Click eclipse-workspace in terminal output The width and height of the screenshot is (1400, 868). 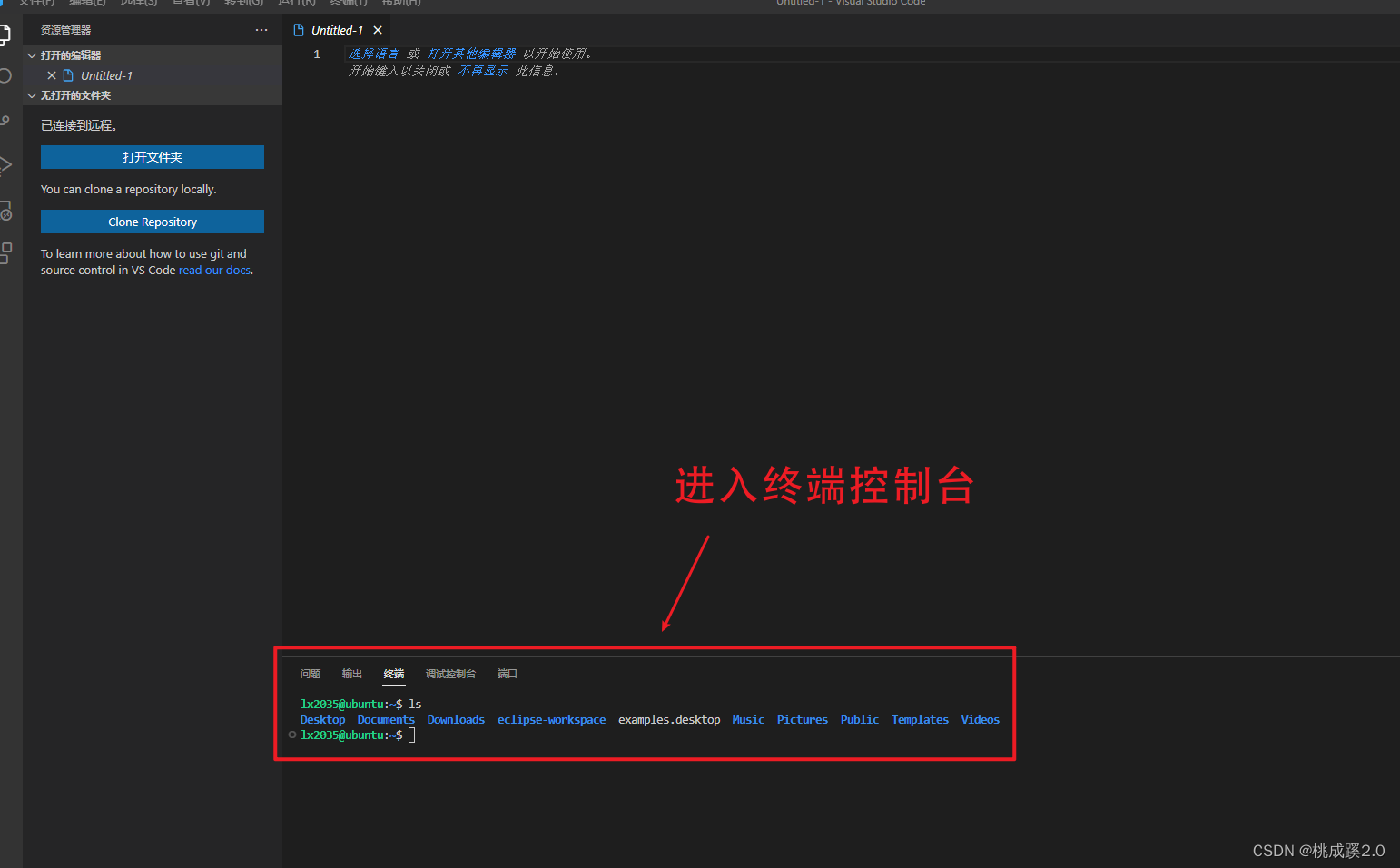(x=551, y=720)
